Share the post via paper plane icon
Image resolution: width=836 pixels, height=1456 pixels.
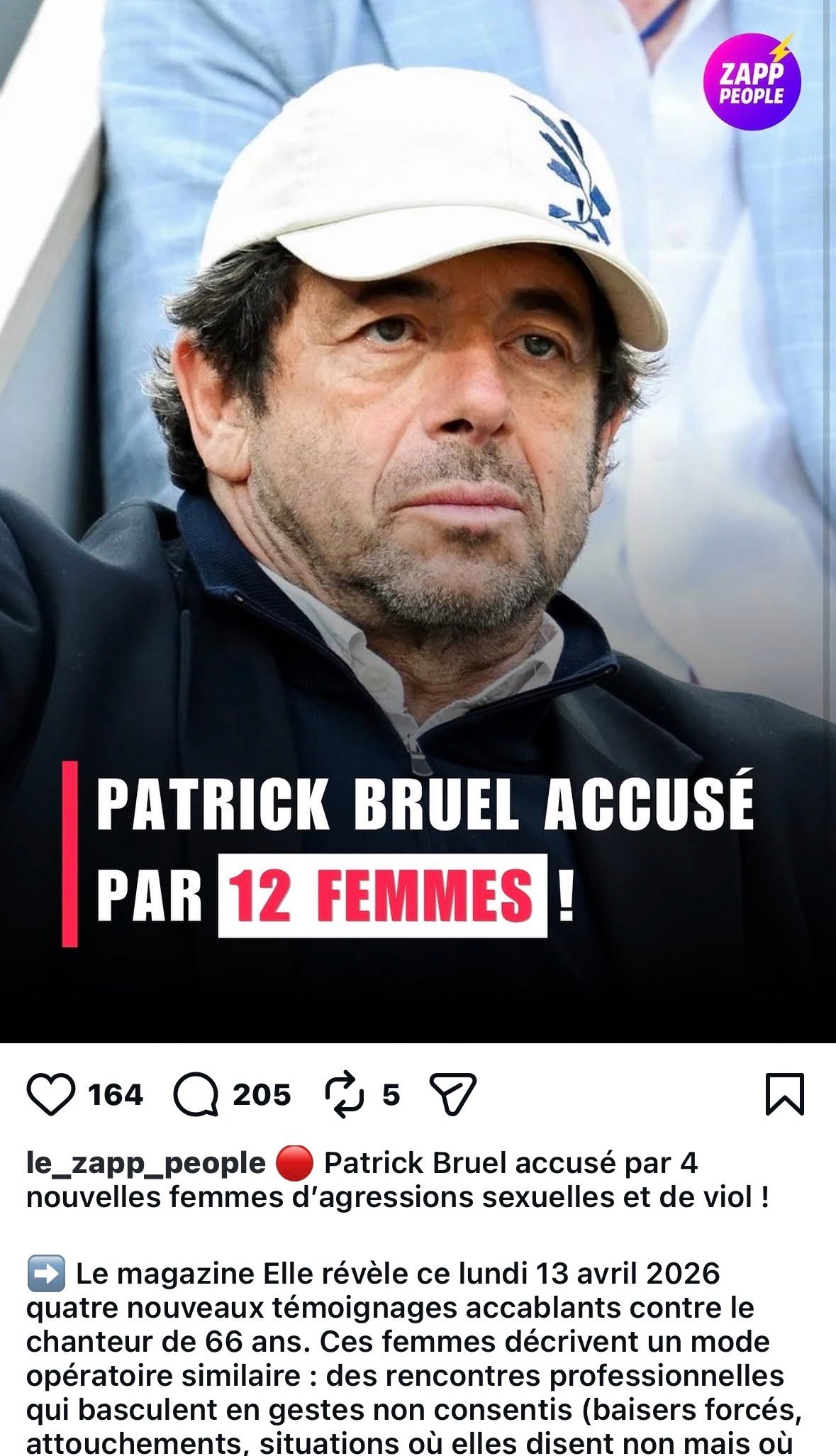click(x=452, y=1095)
